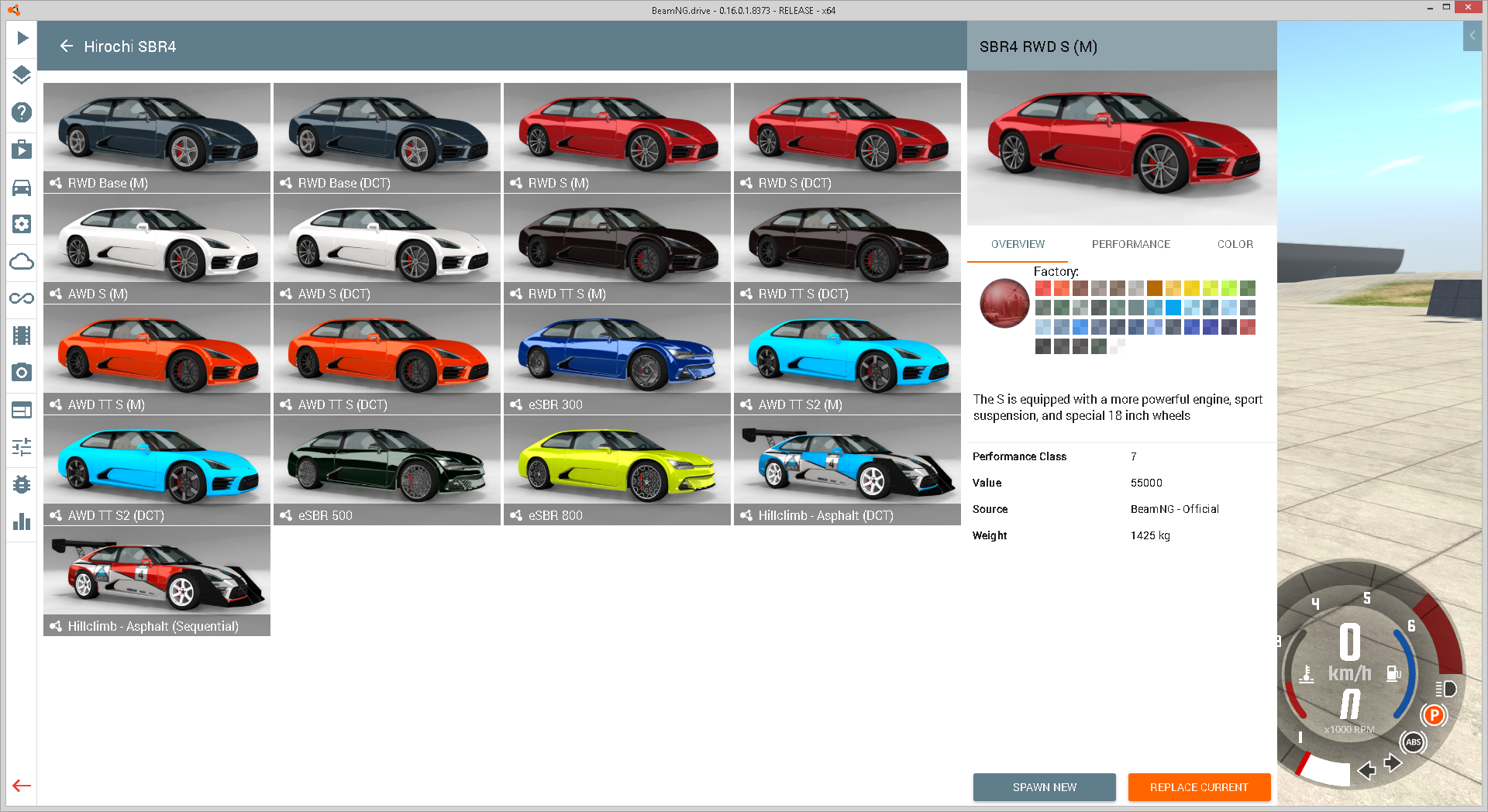Select the dark green eSBR 500
Image resolution: width=1488 pixels, height=812 pixels.
point(387,470)
